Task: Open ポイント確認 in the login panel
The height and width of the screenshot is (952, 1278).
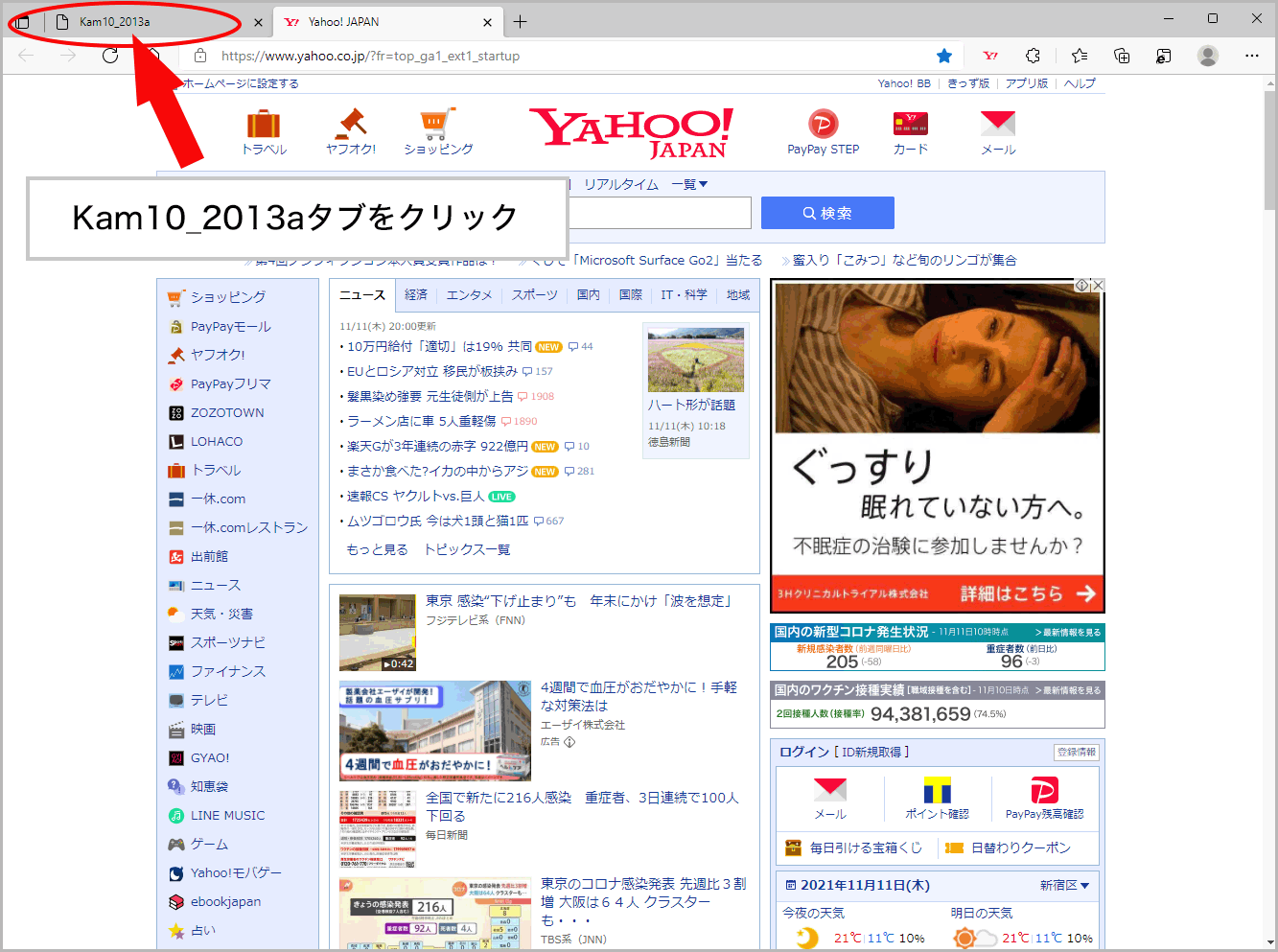Action: pyautogui.click(x=937, y=799)
